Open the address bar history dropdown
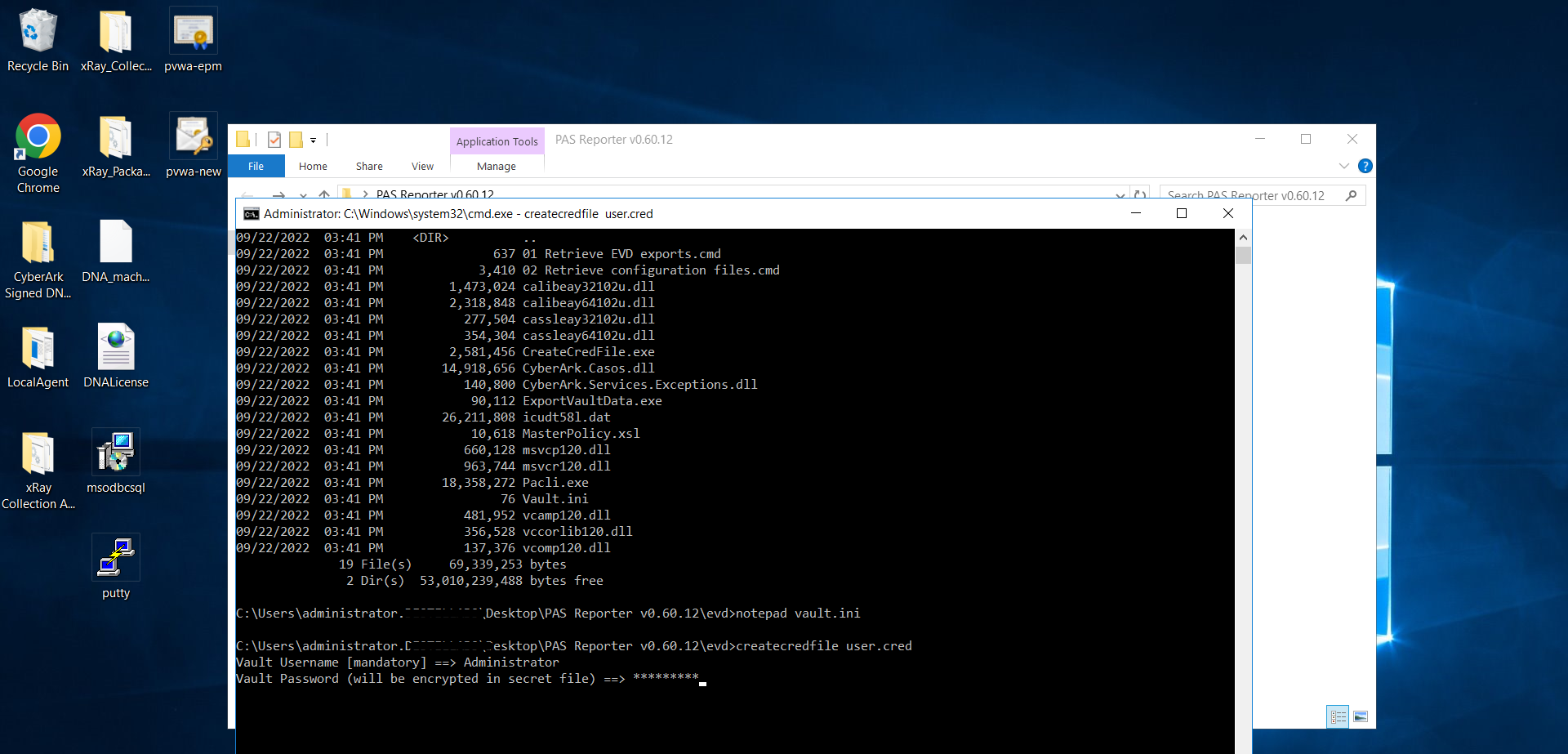 1120,195
